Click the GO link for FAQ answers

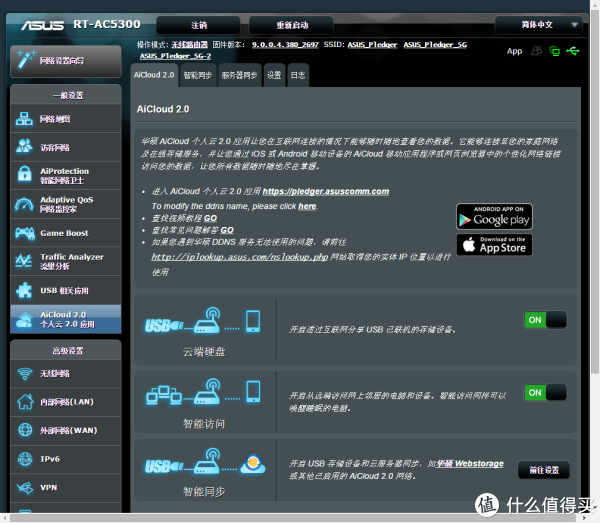[x=227, y=230]
